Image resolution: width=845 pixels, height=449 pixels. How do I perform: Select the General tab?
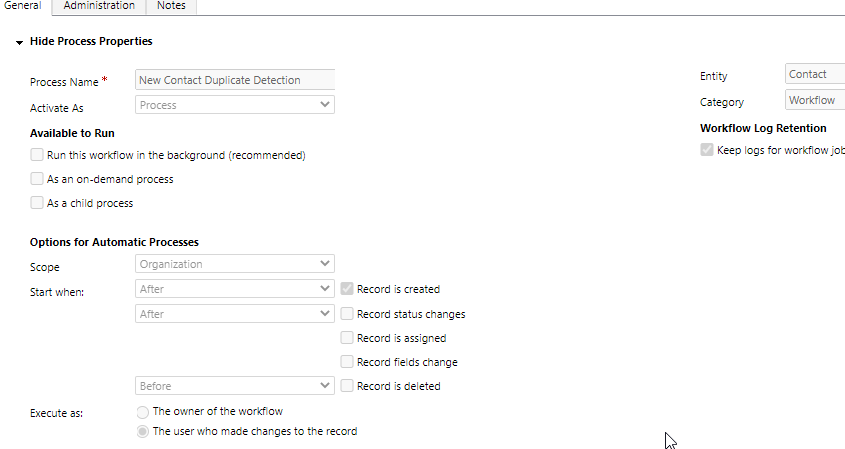pos(23,6)
